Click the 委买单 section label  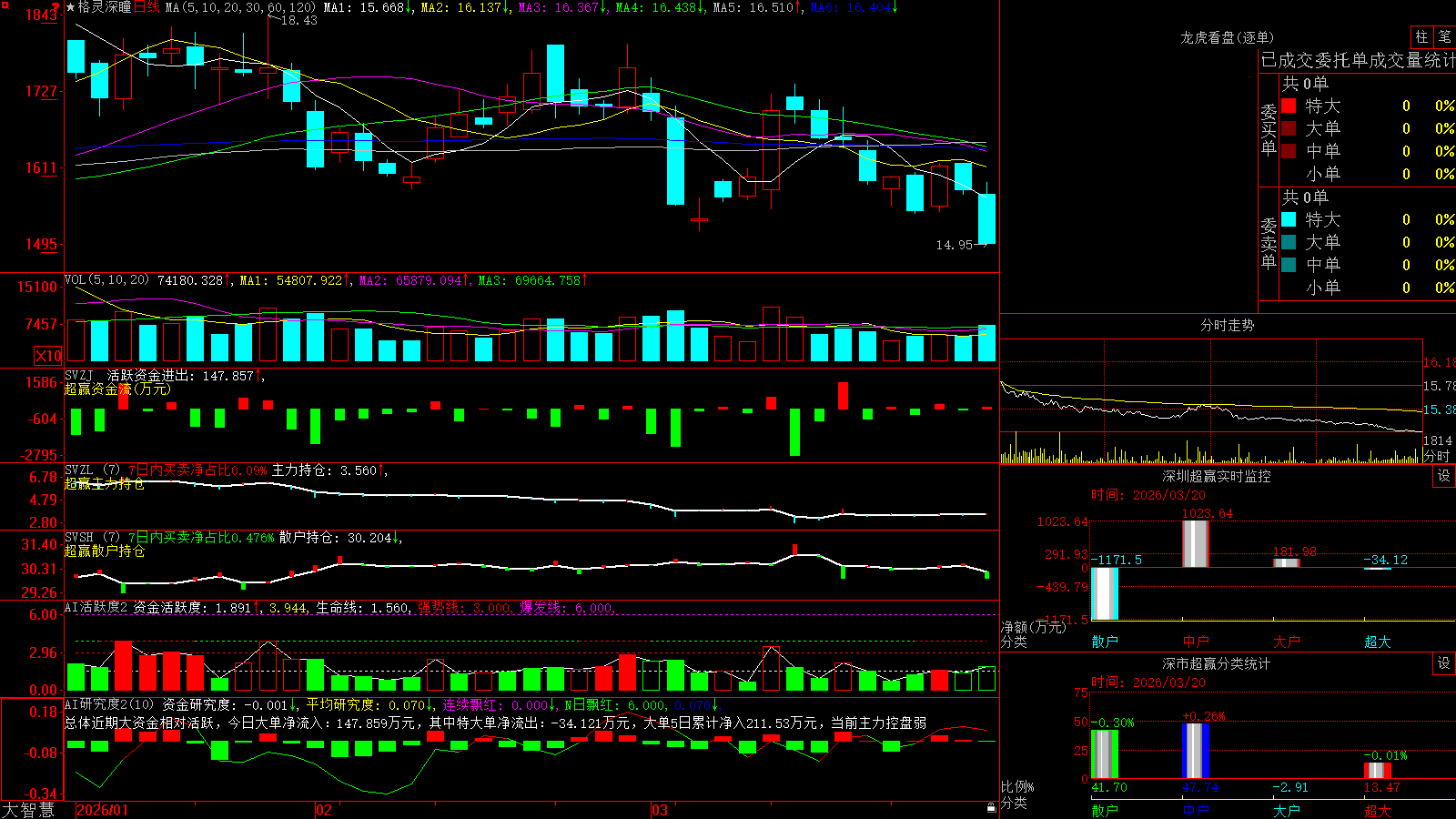[1269, 130]
